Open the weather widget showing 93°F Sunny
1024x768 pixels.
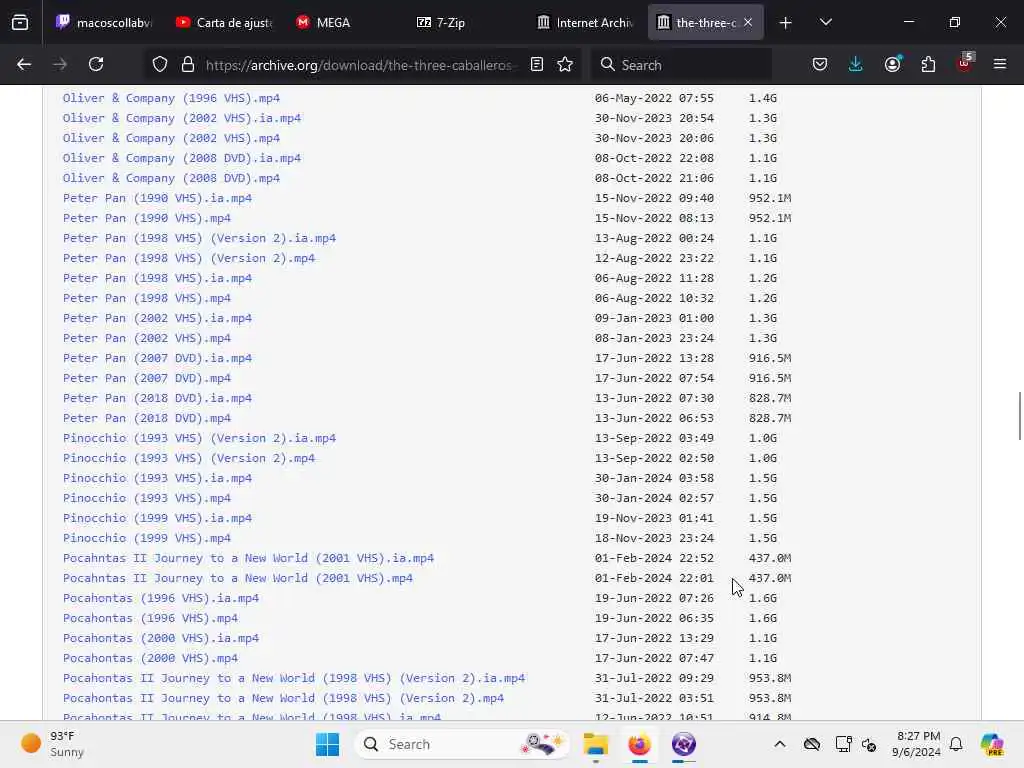click(x=54, y=744)
